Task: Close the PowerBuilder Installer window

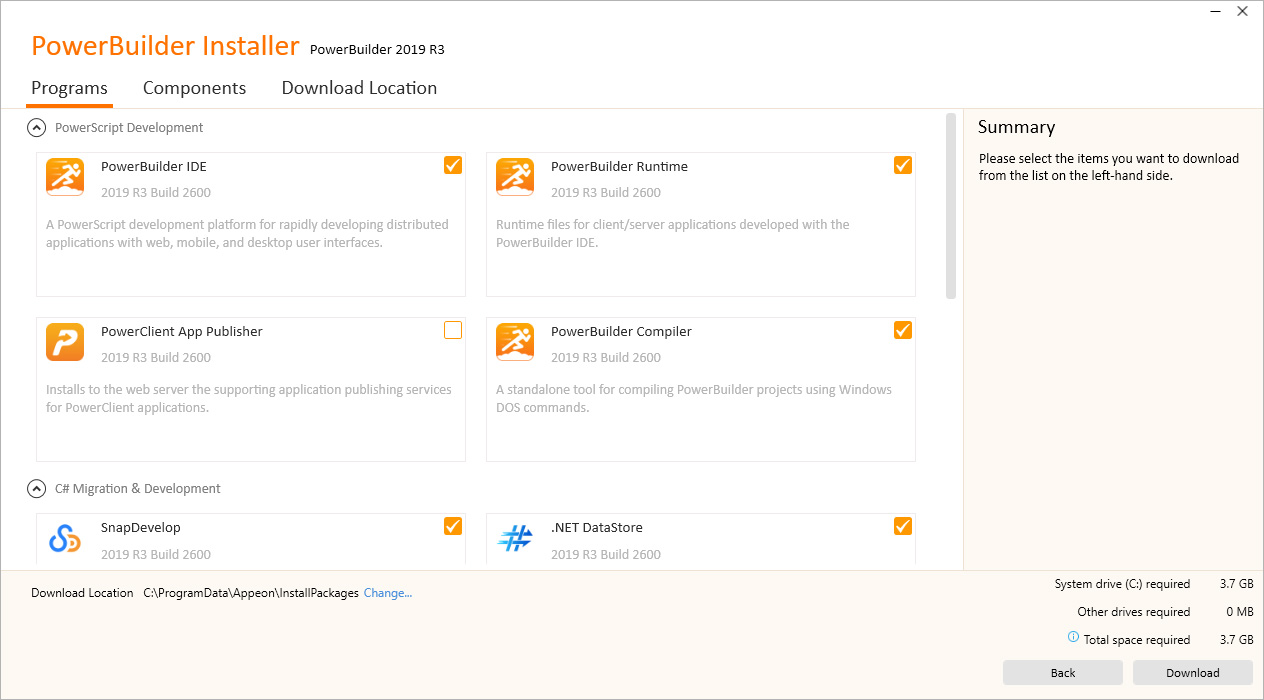Action: (x=1242, y=12)
